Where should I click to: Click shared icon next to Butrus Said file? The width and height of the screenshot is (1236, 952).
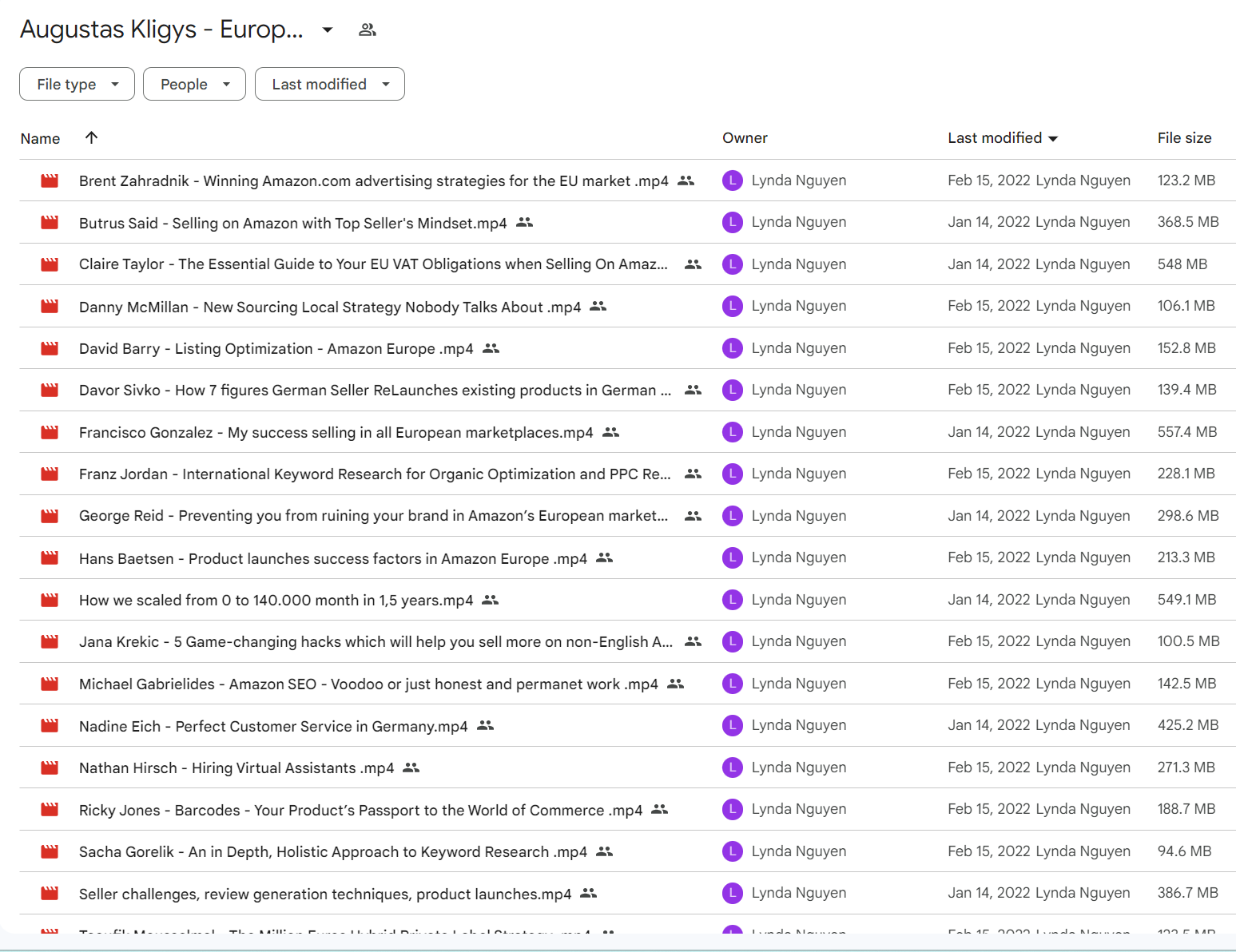(524, 222)
